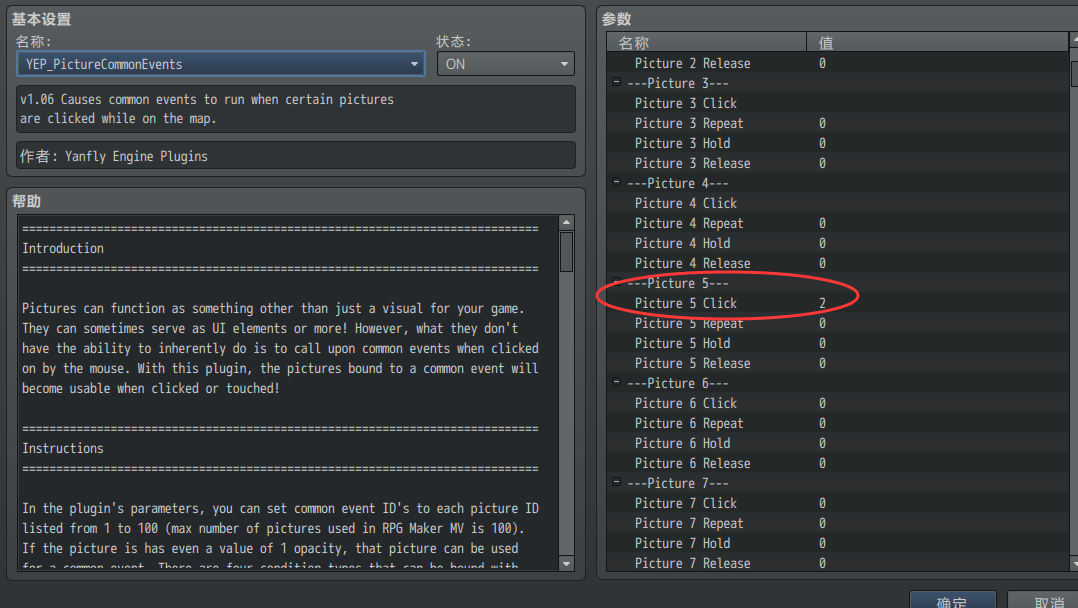Select the Picture 5 Click parameter row
Image resolution: width=1078 pixels, height=608 pixels.
click(837, 303)
